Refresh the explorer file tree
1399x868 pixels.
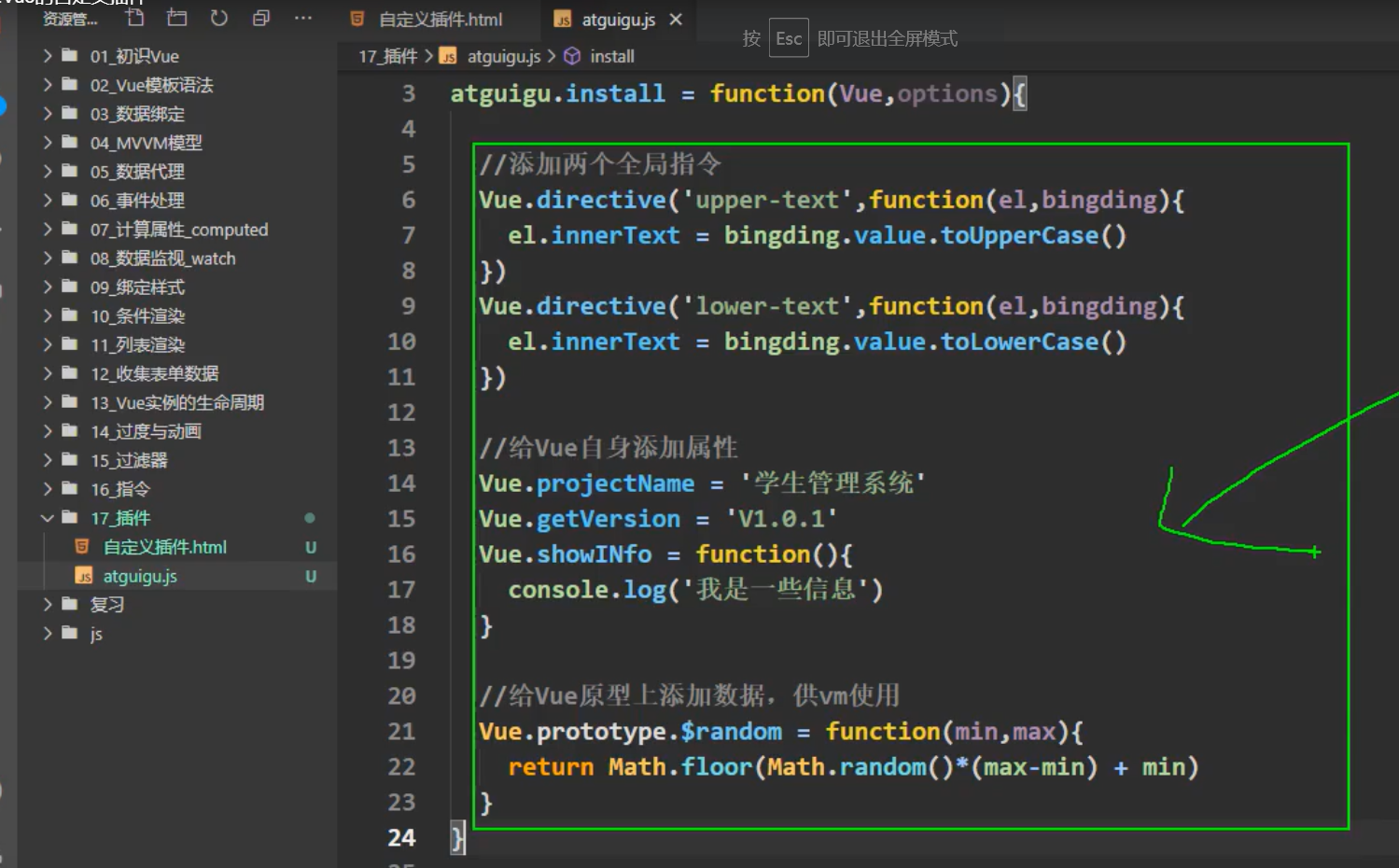point(219,18)
